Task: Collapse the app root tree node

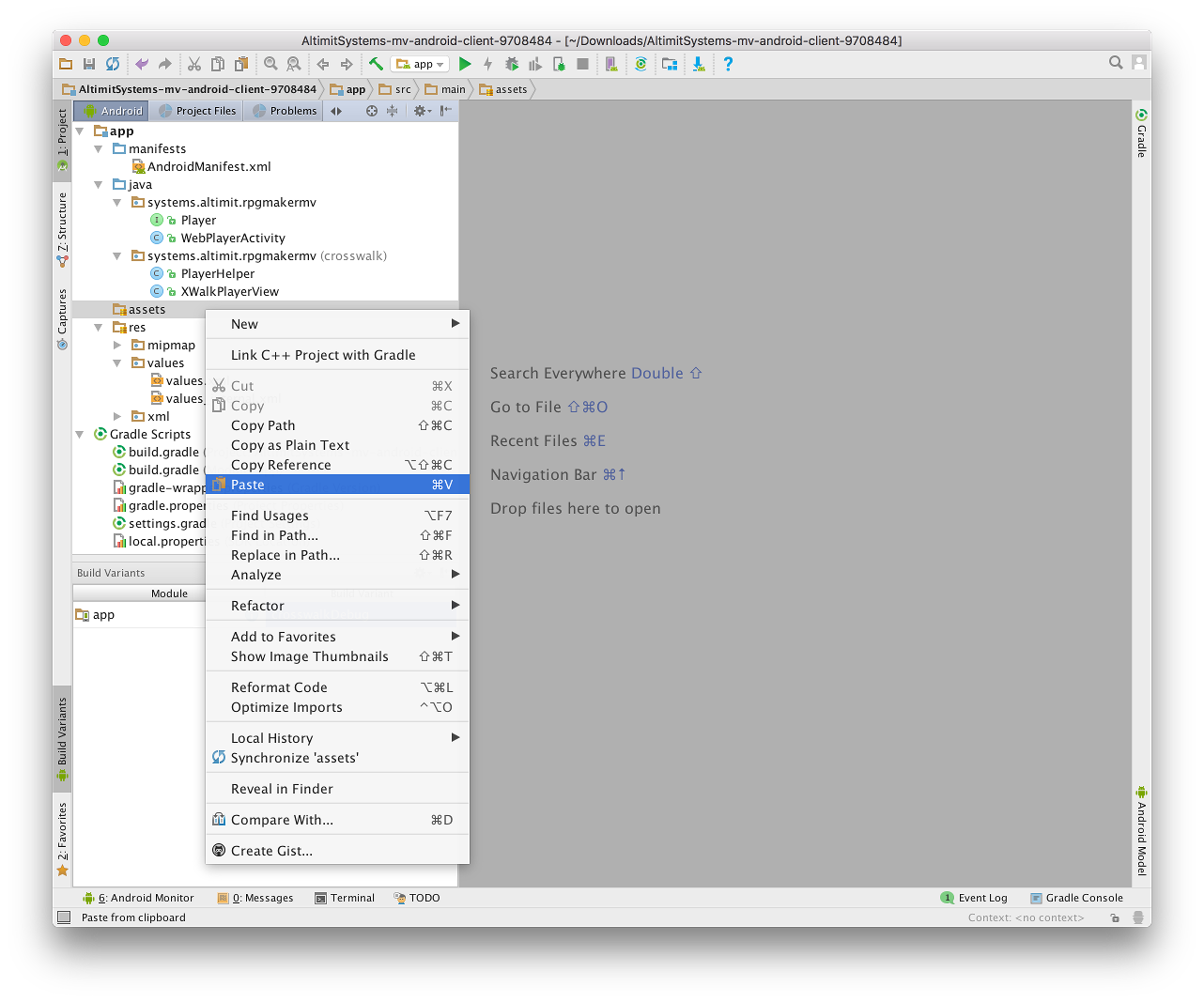Action: point(80,131)
